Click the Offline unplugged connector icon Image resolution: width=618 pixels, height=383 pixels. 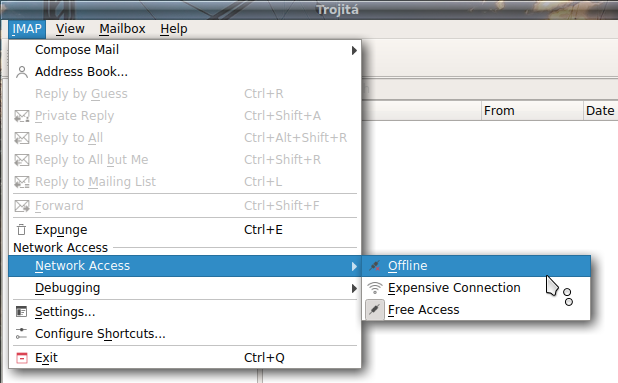click(374, 266)
